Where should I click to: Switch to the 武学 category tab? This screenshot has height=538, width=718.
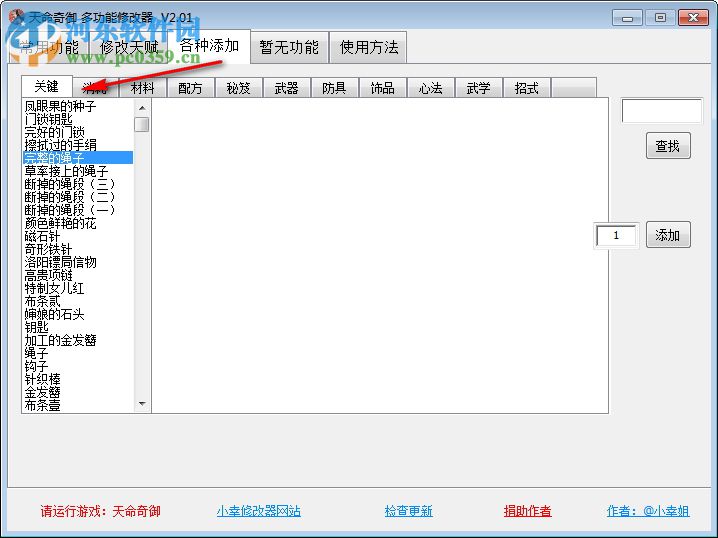coord(479,87)
